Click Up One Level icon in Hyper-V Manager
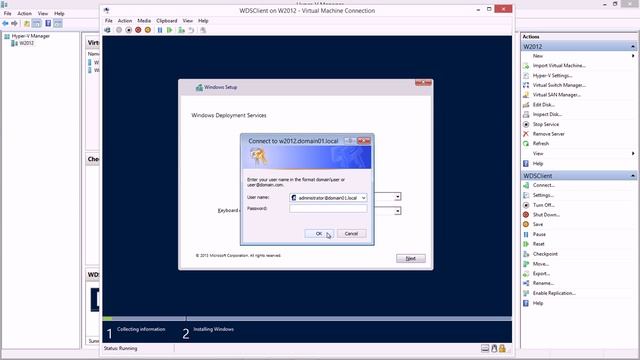The image size is (640, 360). pos(27,23)
